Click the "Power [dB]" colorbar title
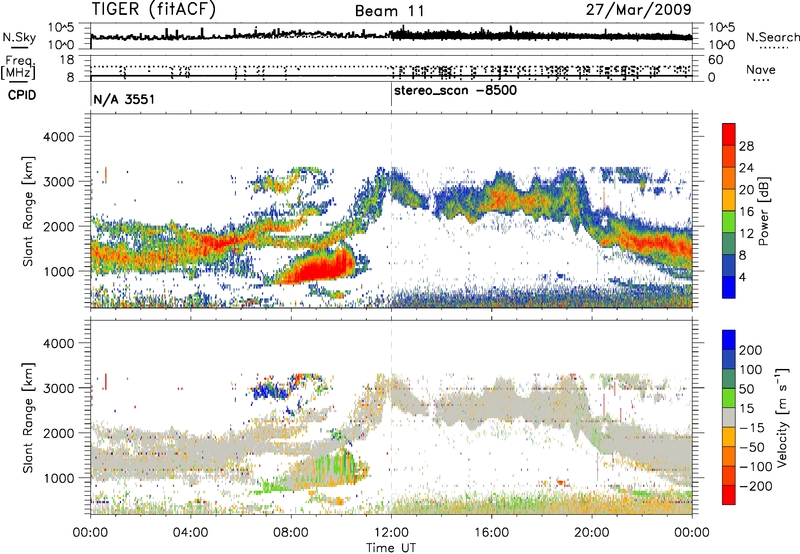This screenshot has height=554, width=800. click(763, 211)
